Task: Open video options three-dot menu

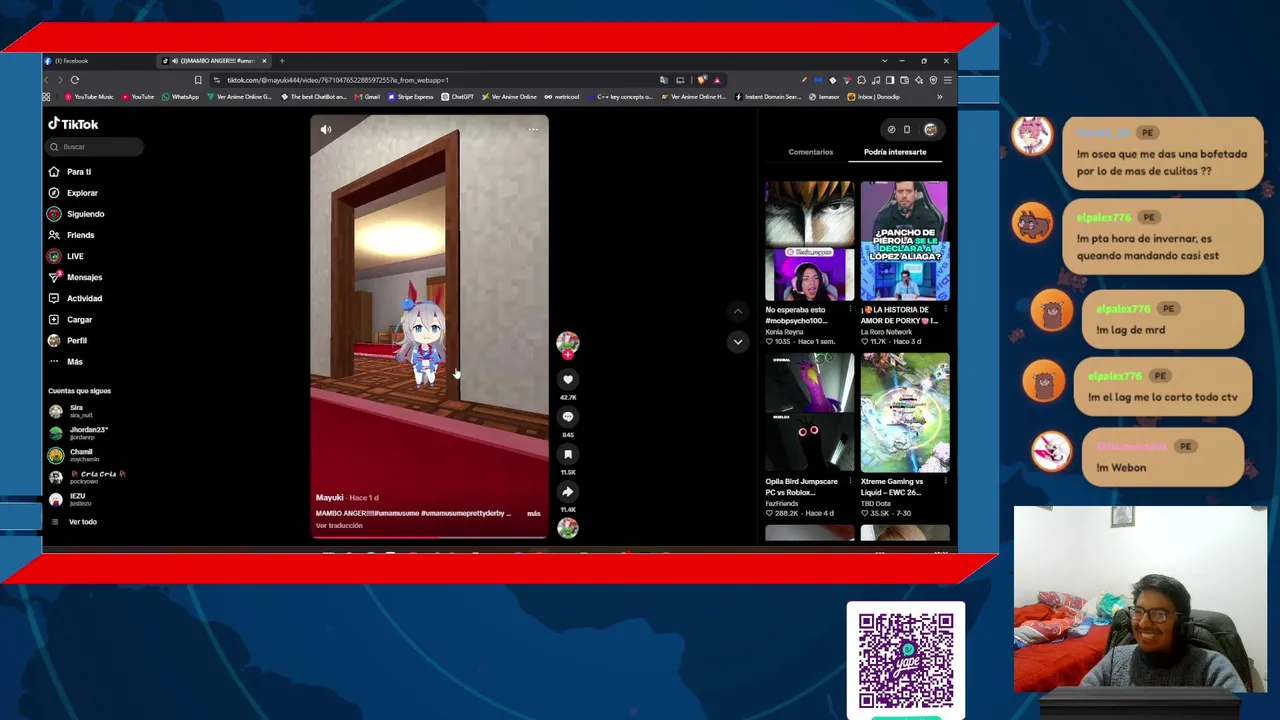Action: pos(533,129)
